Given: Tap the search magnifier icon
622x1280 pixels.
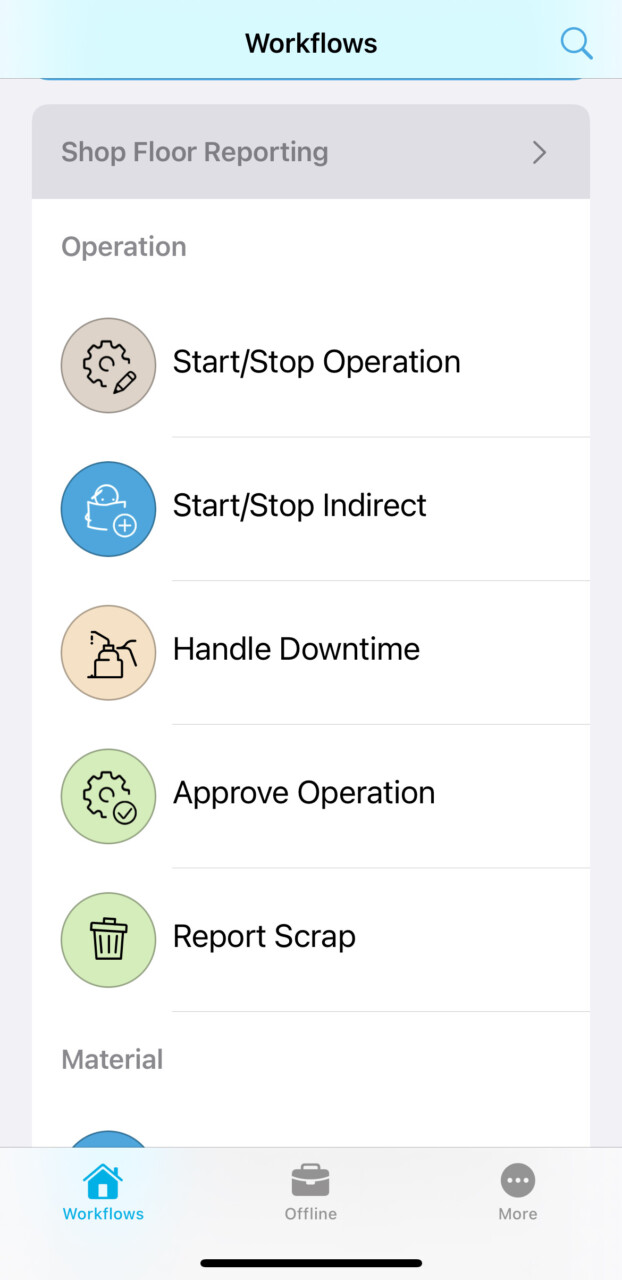Looking at the screenshot, I should [576, 43].
